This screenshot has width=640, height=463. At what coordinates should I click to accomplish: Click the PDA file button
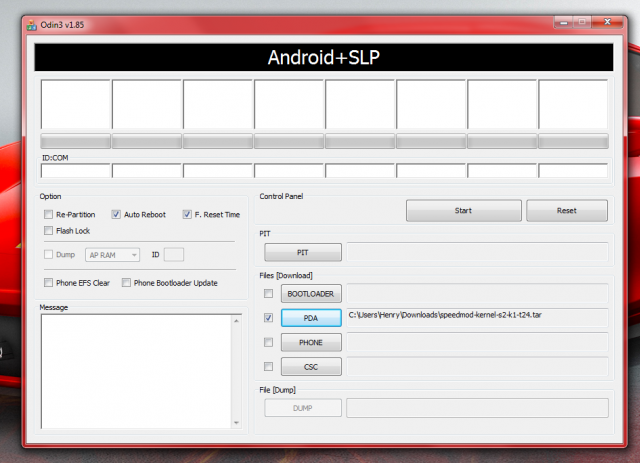click(x=311, y=318)
